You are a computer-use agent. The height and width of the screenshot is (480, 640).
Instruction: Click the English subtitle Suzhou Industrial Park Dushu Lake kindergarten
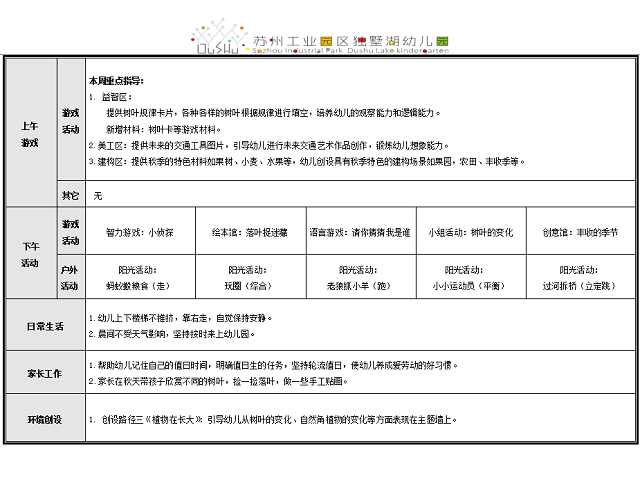[351, 51]
